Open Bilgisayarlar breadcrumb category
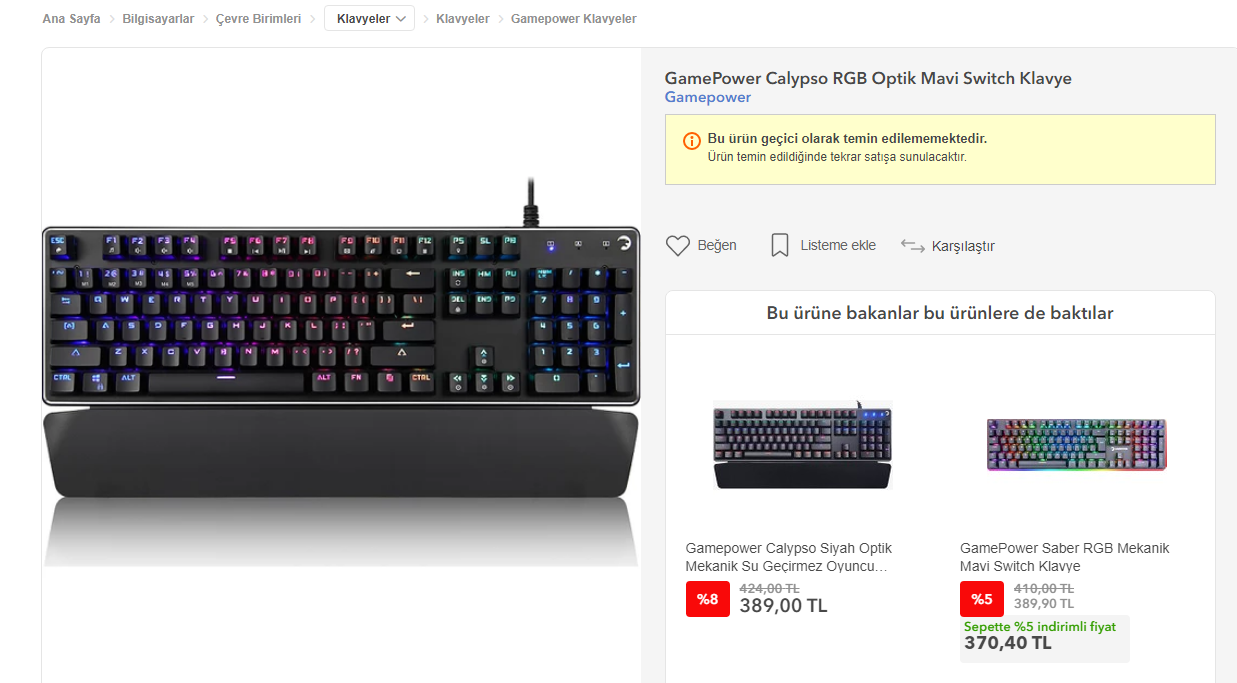The image size is (1237, 683). tap(158, 19)
